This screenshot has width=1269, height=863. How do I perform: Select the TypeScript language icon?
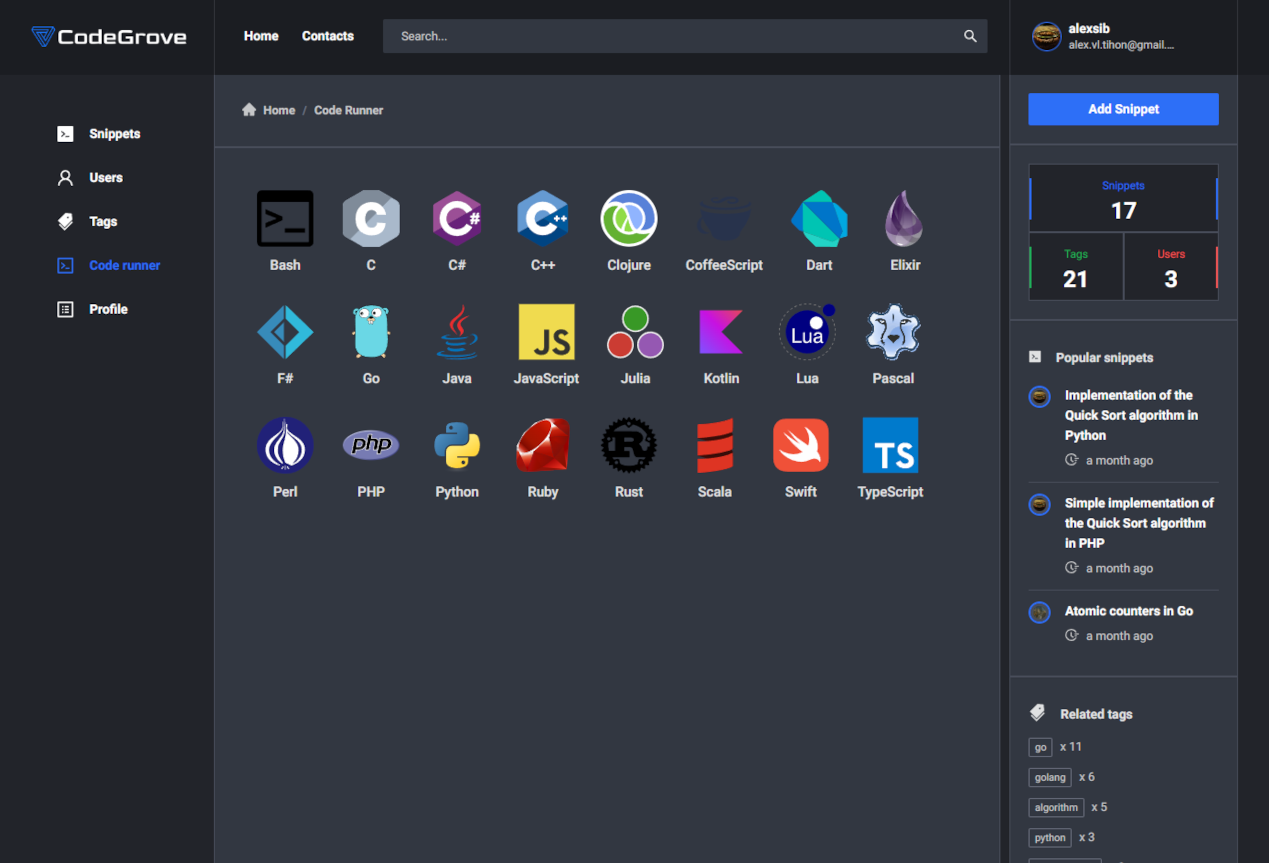click(890, 445)
